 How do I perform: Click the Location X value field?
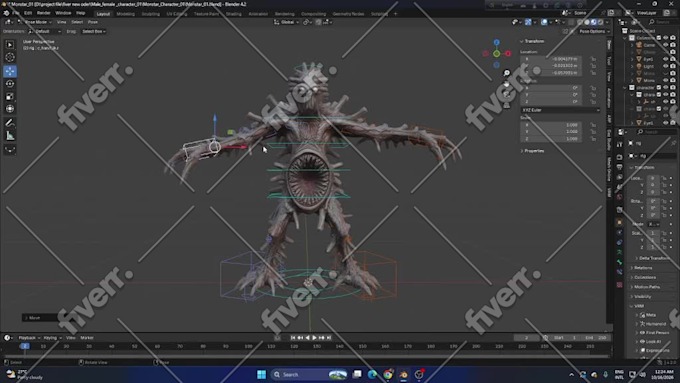[551, 59]
